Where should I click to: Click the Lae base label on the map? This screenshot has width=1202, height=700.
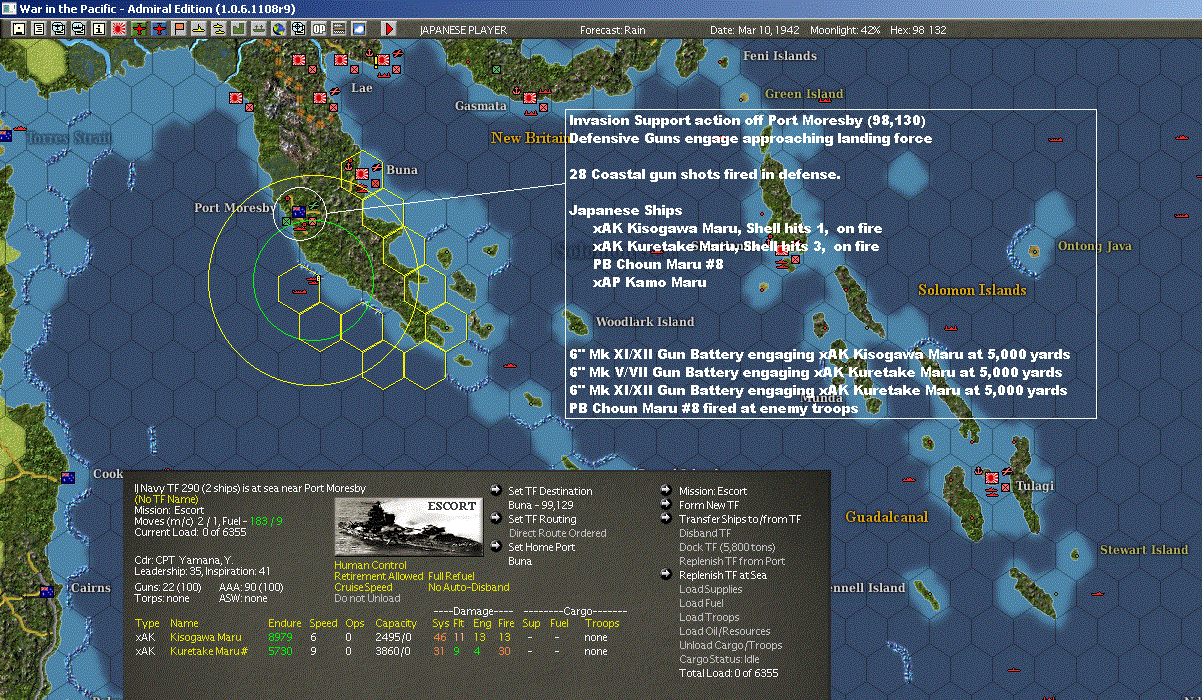click(x=362, y=88)
